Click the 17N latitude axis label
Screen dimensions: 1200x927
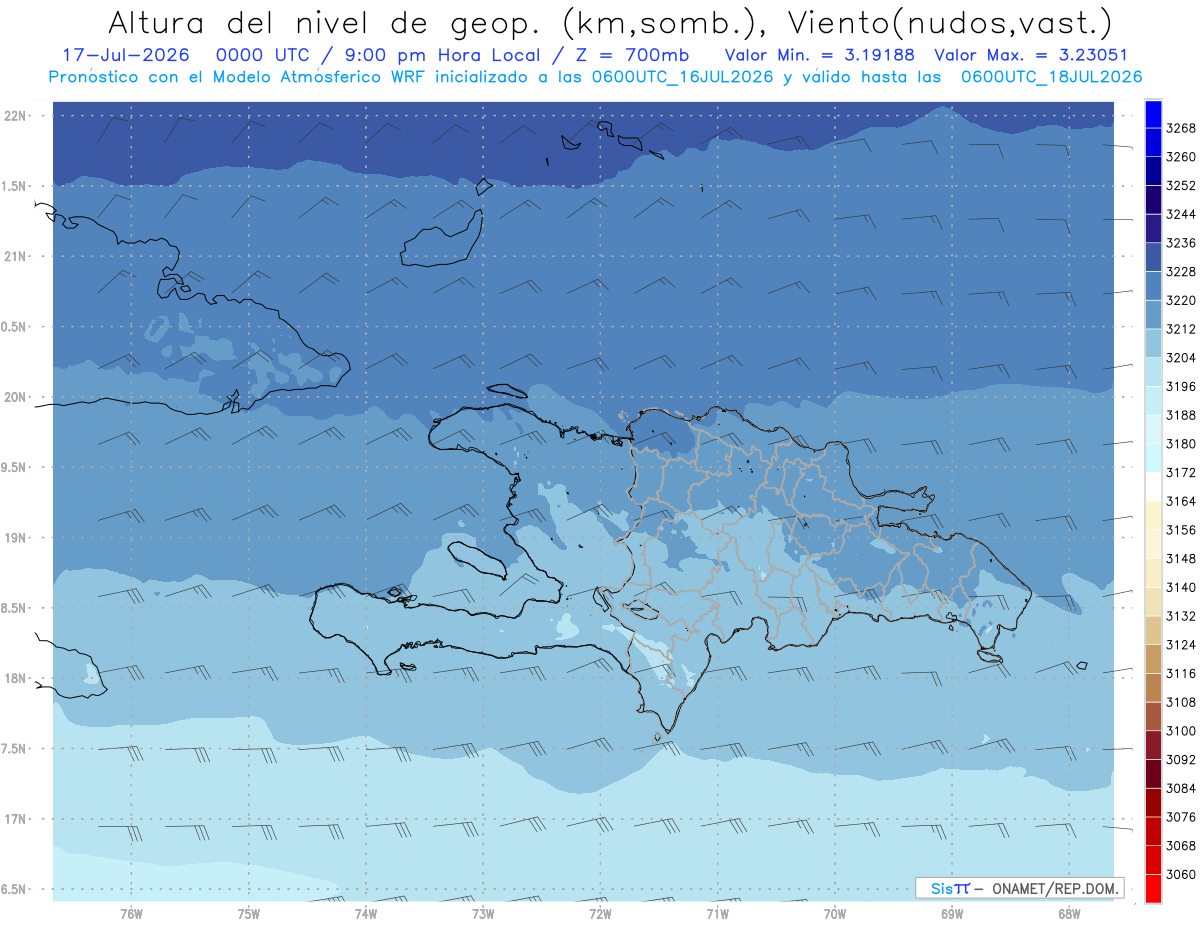[x=15, y=819]
